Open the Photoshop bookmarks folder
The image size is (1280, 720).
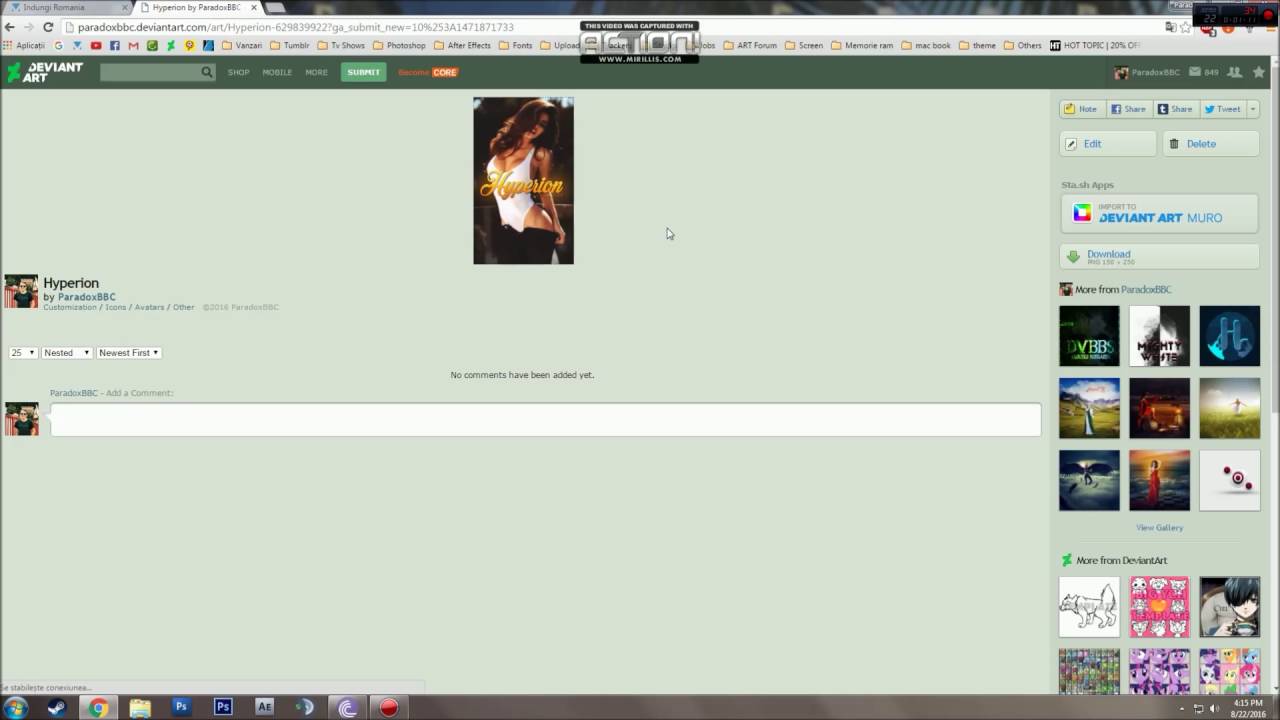[x=399, y=45]
